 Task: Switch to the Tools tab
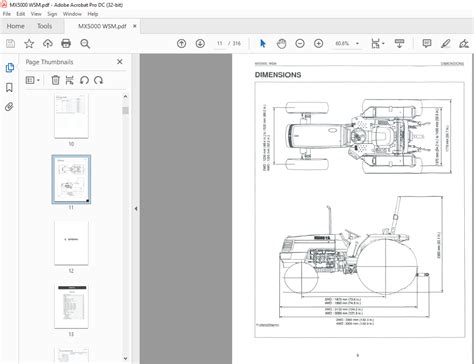coord(44,26)
